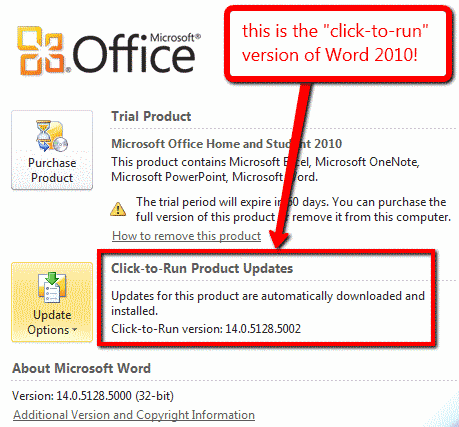The height and width of the screenshot is (427, 459).
Task: Click the red click-to-run annotation callout box
Action: [338, 43]
